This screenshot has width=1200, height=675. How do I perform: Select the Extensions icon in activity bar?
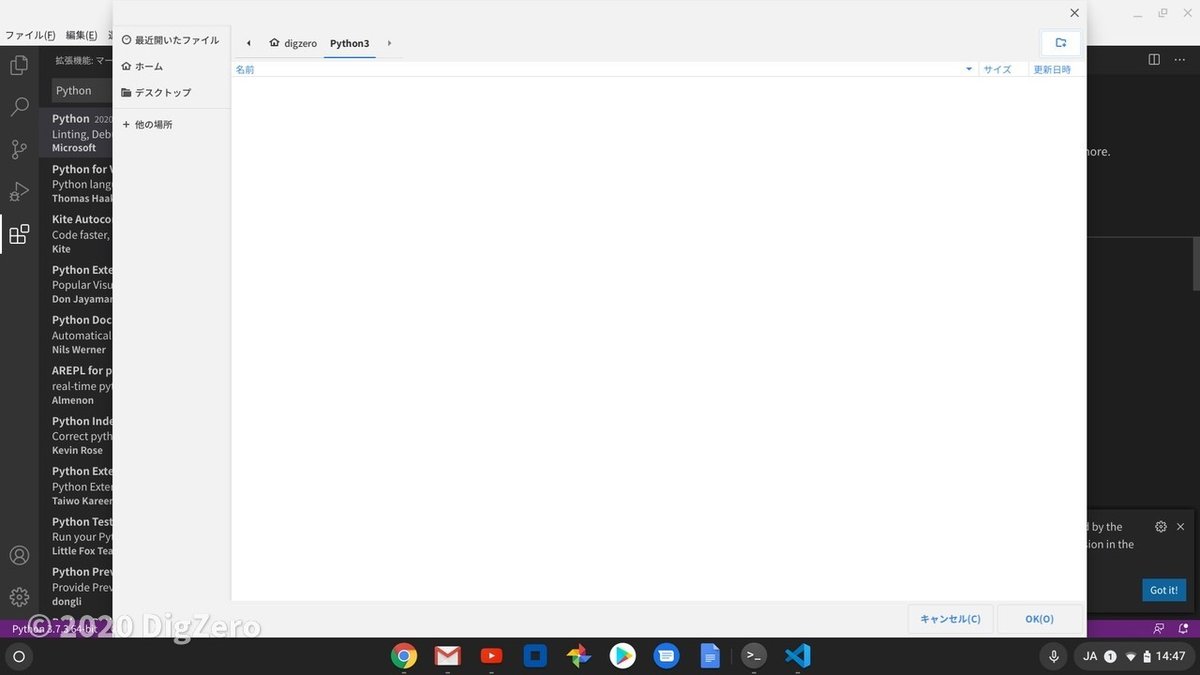click(x=19, y=235)
